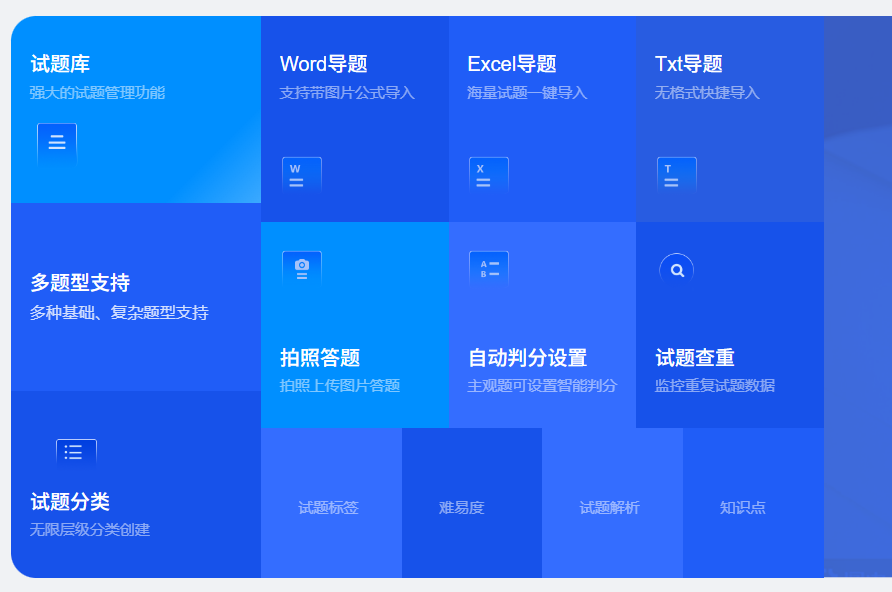
Task: Click the magnifier icon for 试题查重
Action: [x=676, y=269]
